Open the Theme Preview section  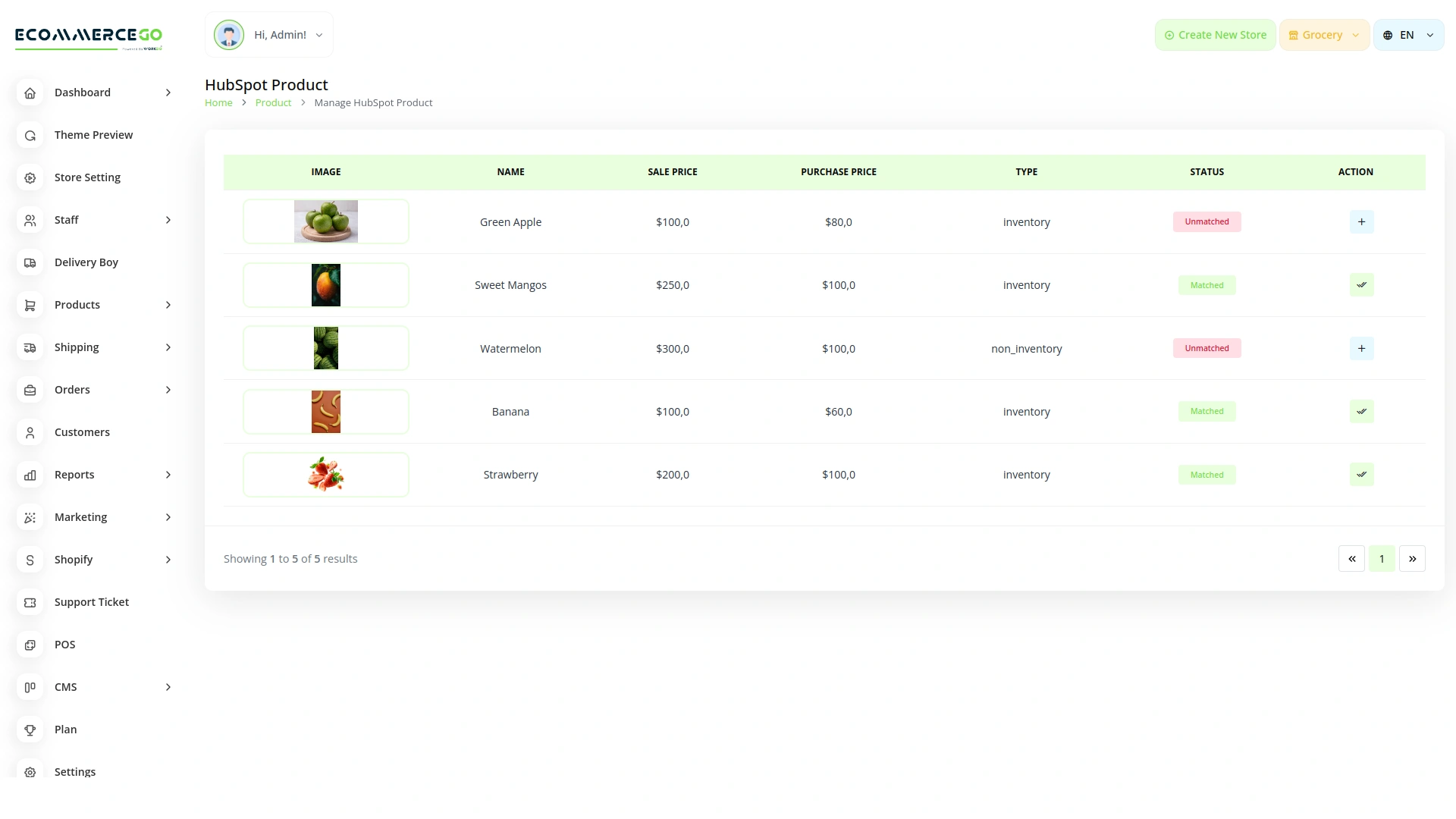pyautogui.click(x=93, y=134)
